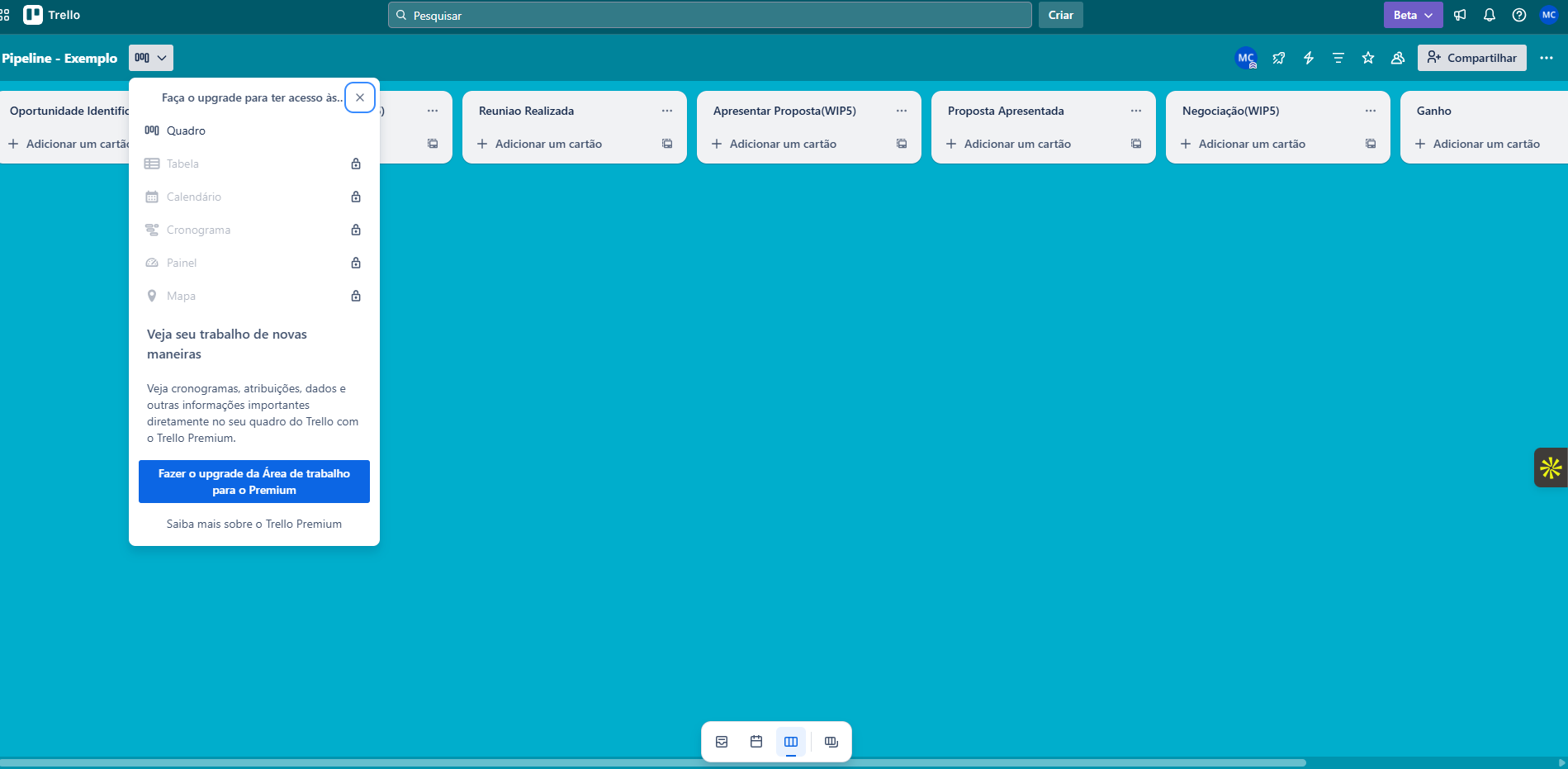Create from template in Reuniao Realizada
The image size is (1568, 769).
click(667, 144)
